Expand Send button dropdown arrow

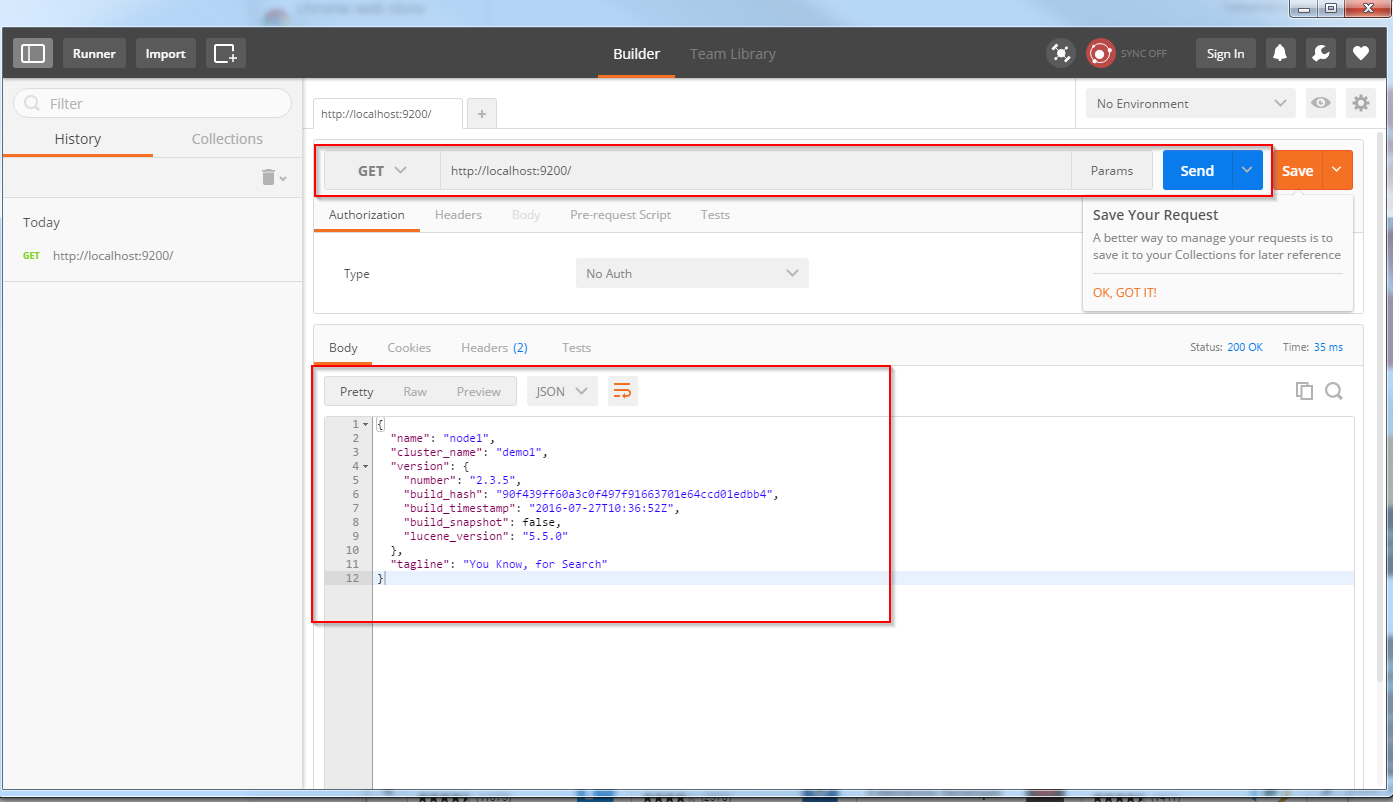point(1247,170)
